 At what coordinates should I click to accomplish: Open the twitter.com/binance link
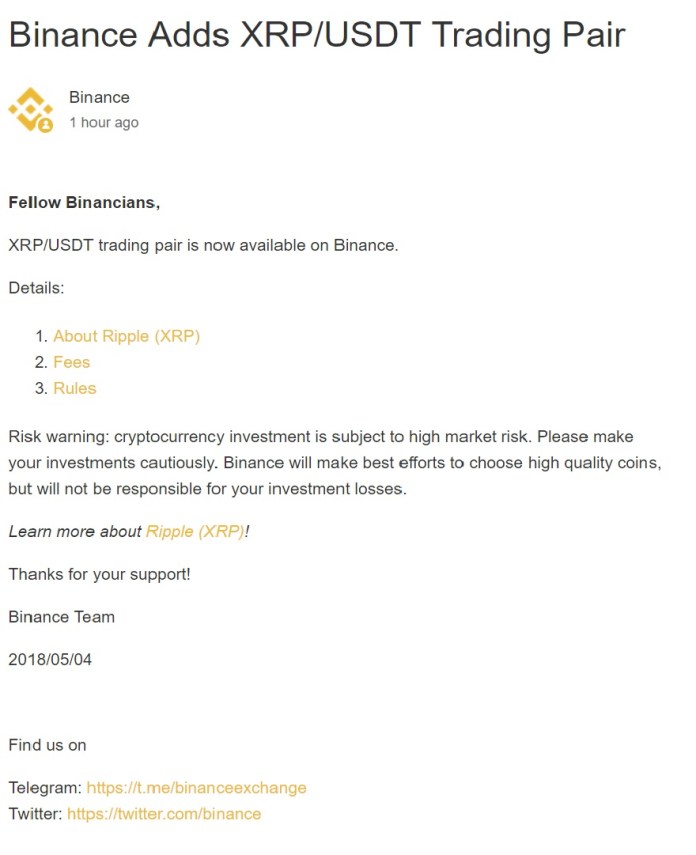(164, 814)
